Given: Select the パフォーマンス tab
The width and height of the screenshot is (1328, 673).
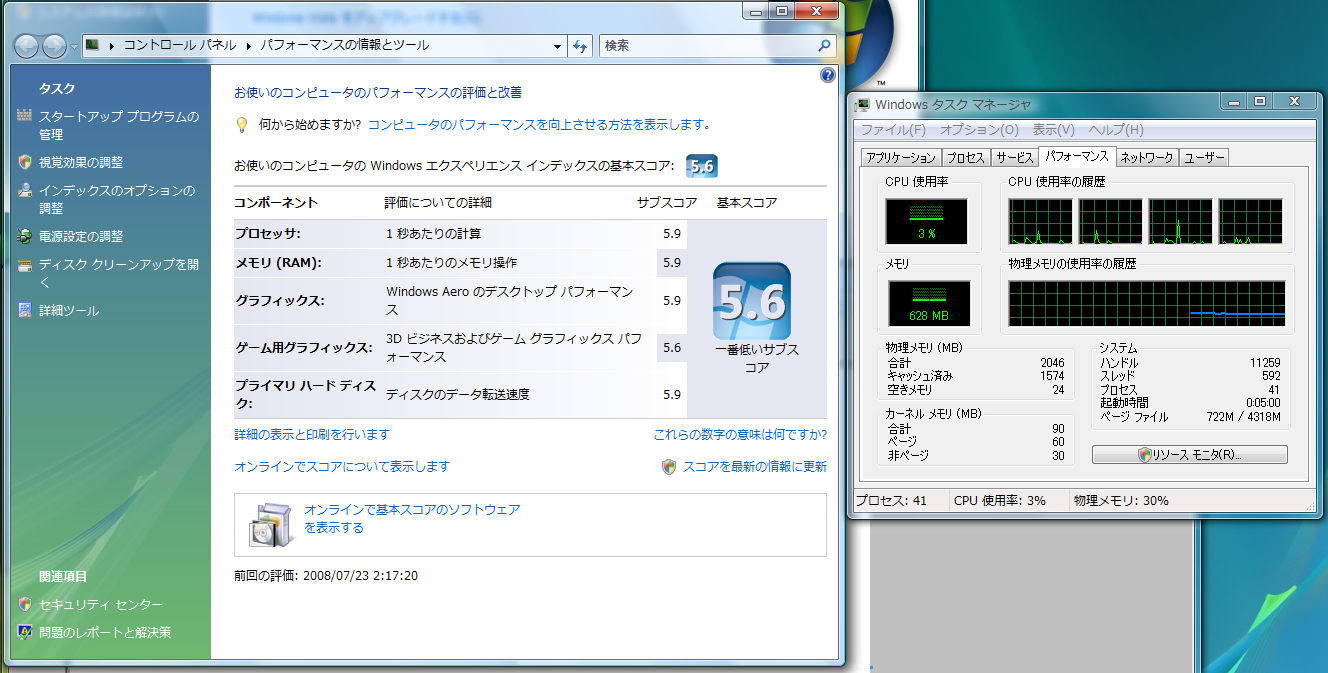Looking at the screenshot, I should point(1076,156).
